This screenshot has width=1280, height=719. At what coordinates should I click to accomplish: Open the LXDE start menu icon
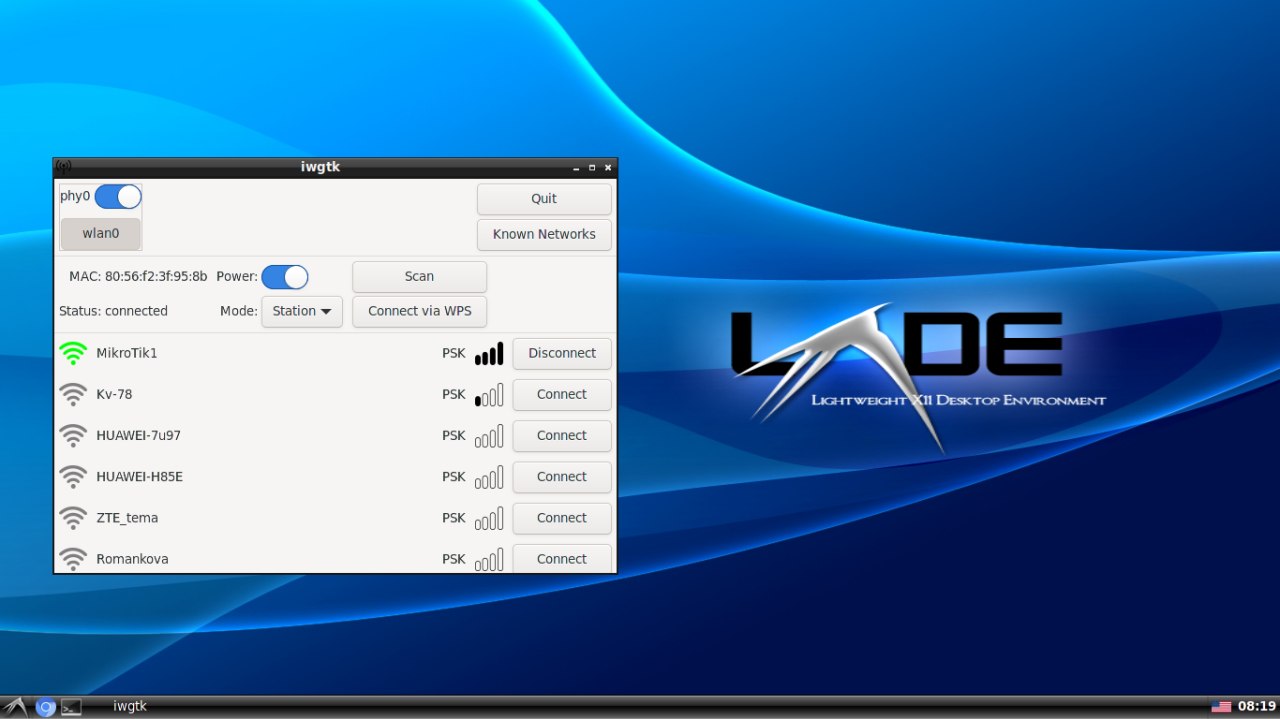click(x=15, y=707)
